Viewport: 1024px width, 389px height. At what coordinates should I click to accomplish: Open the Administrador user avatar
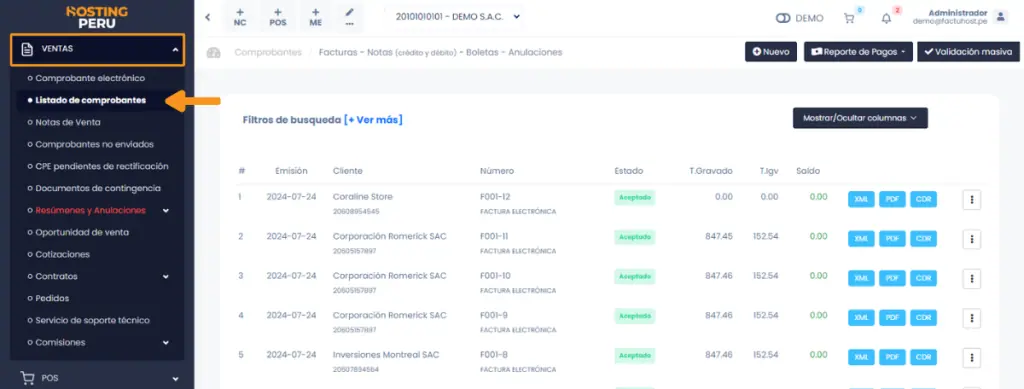tap(1000, 17)
